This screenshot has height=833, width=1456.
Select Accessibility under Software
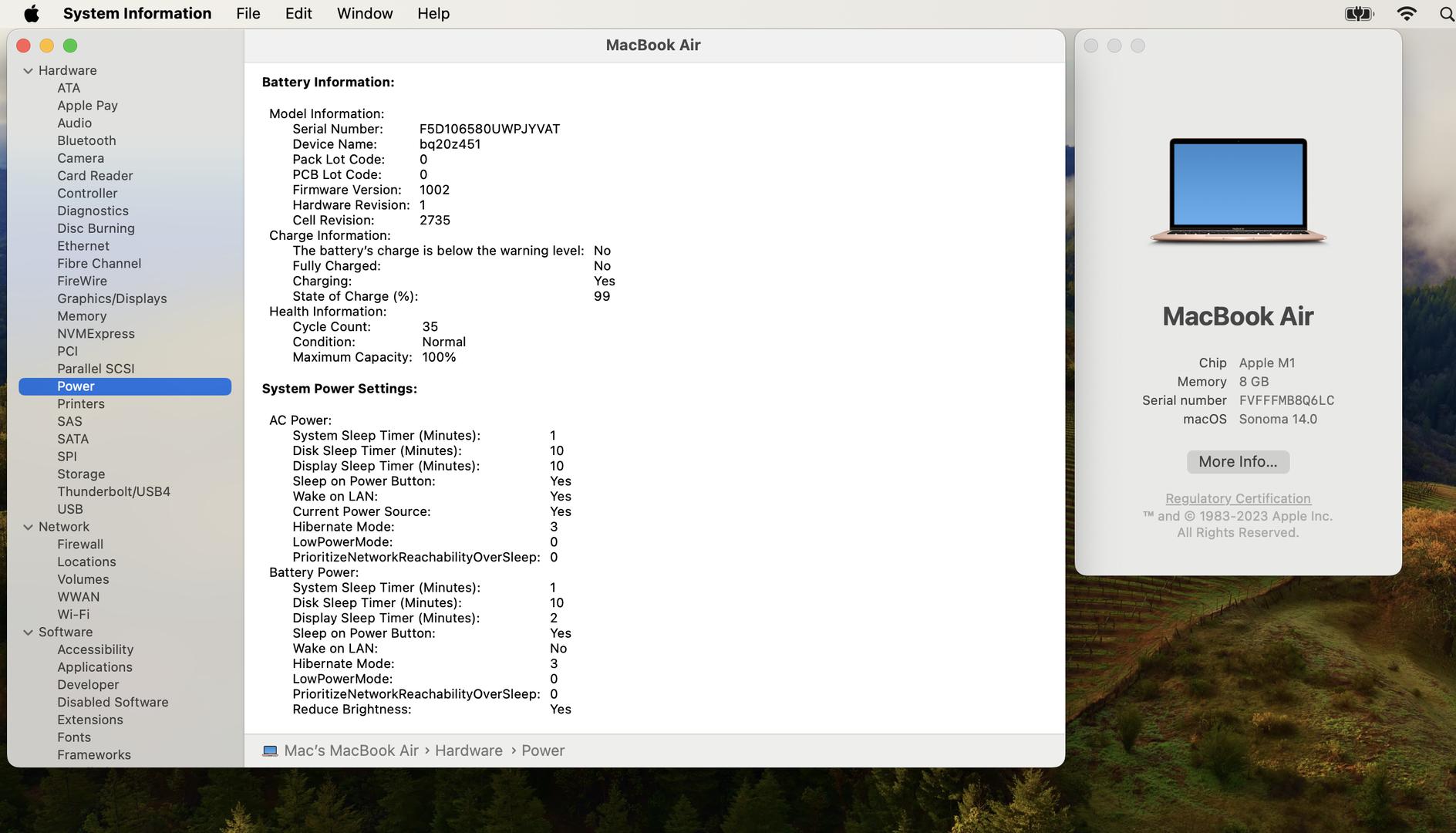[x=95, y=649]
